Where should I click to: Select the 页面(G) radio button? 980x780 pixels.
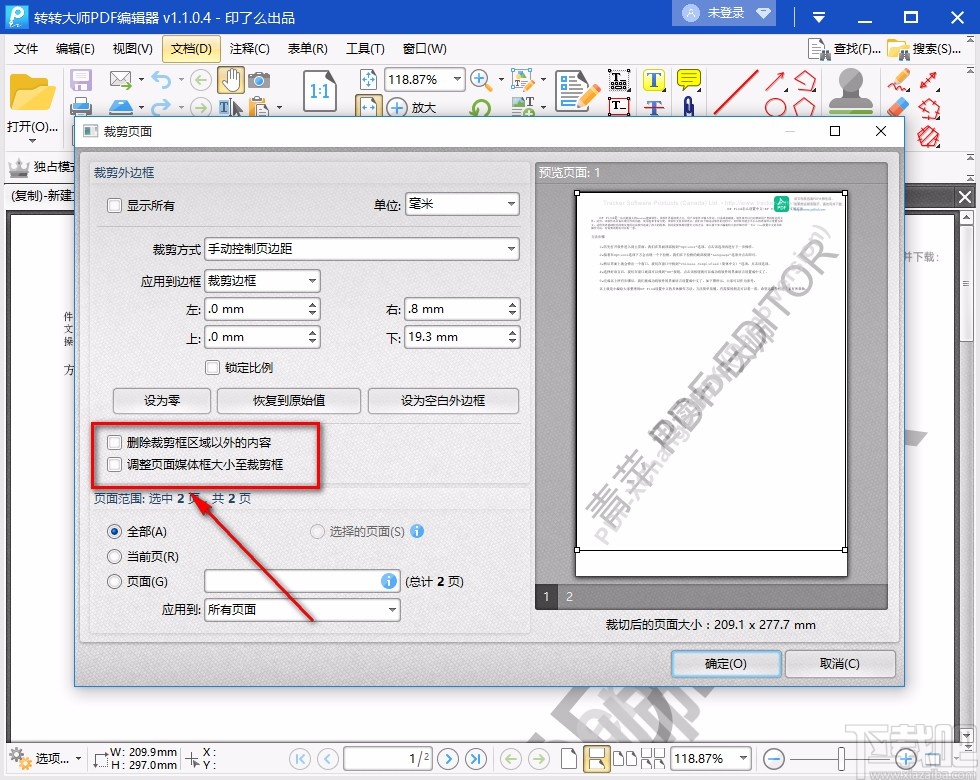pyautogui.click(x=114, y=581)
